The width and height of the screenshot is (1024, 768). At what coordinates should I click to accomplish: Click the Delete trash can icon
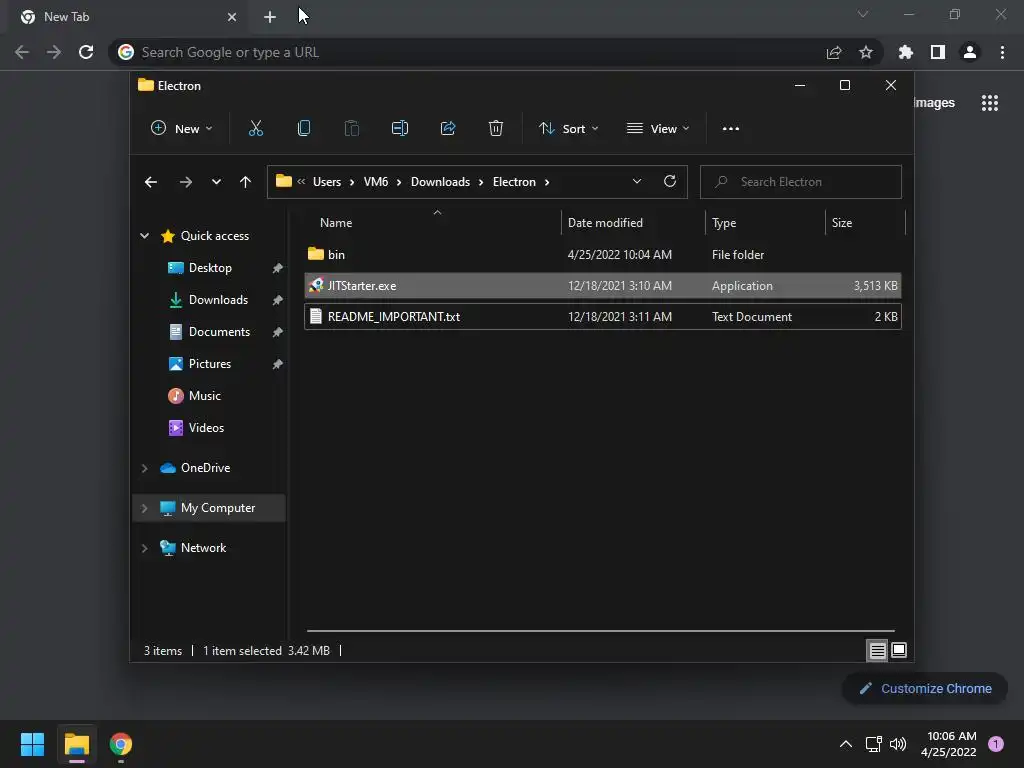click(x=496, y=129)
